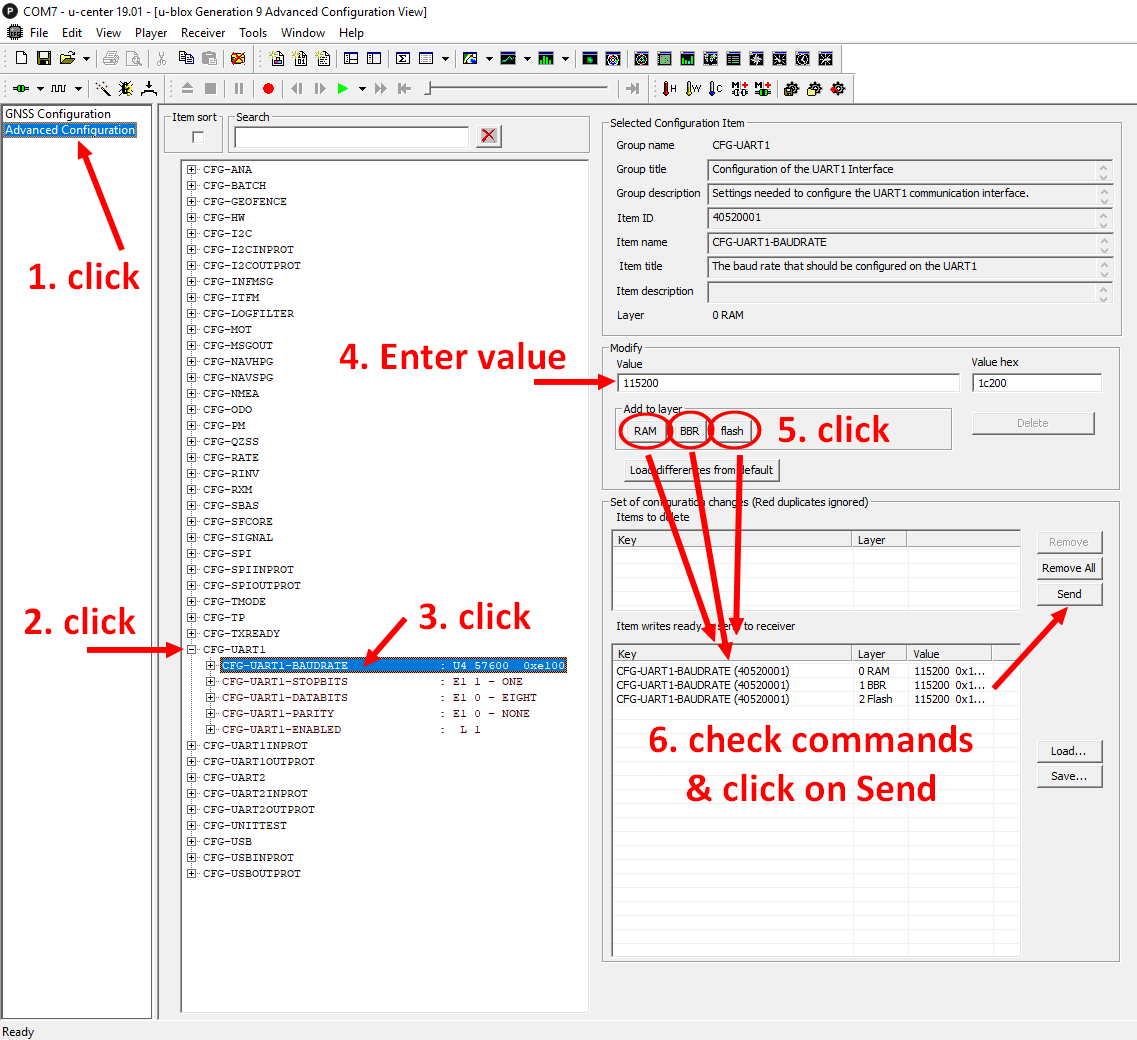Click the BBR layer button
This screenshot has width=1137, height=1040.
coord(689,431)
